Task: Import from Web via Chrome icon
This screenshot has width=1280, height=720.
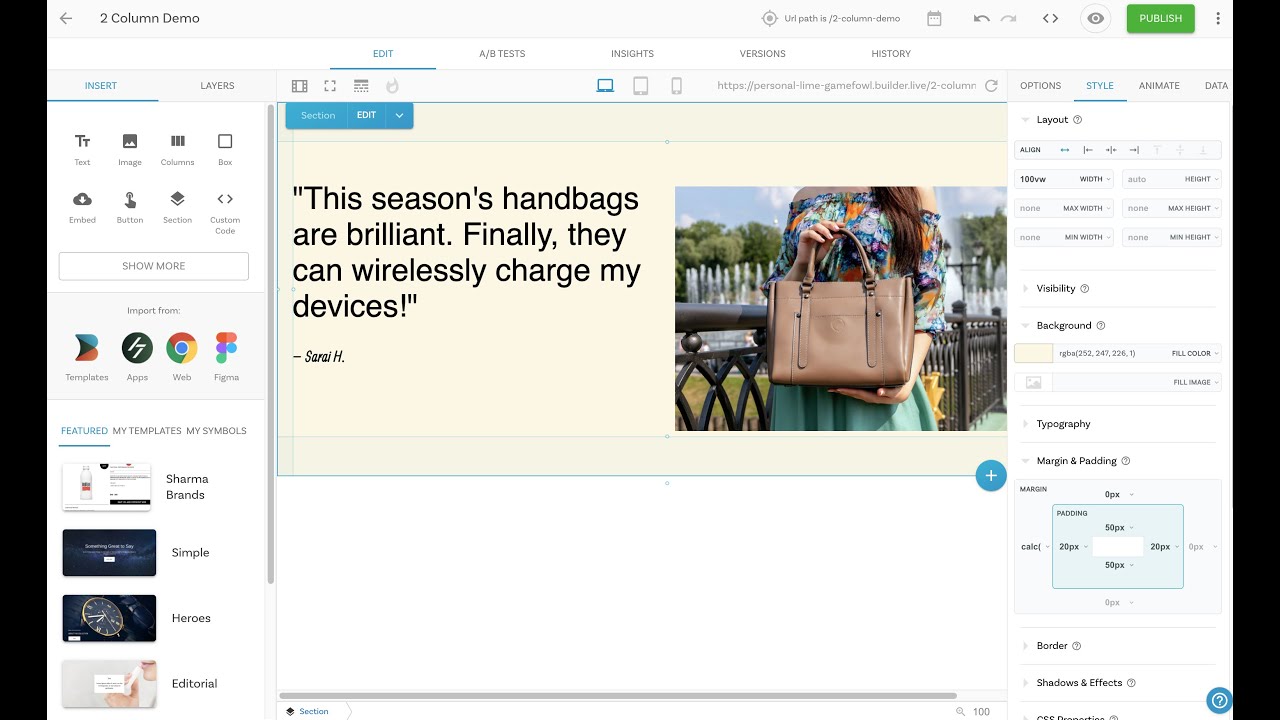Action: click(182, 357)
